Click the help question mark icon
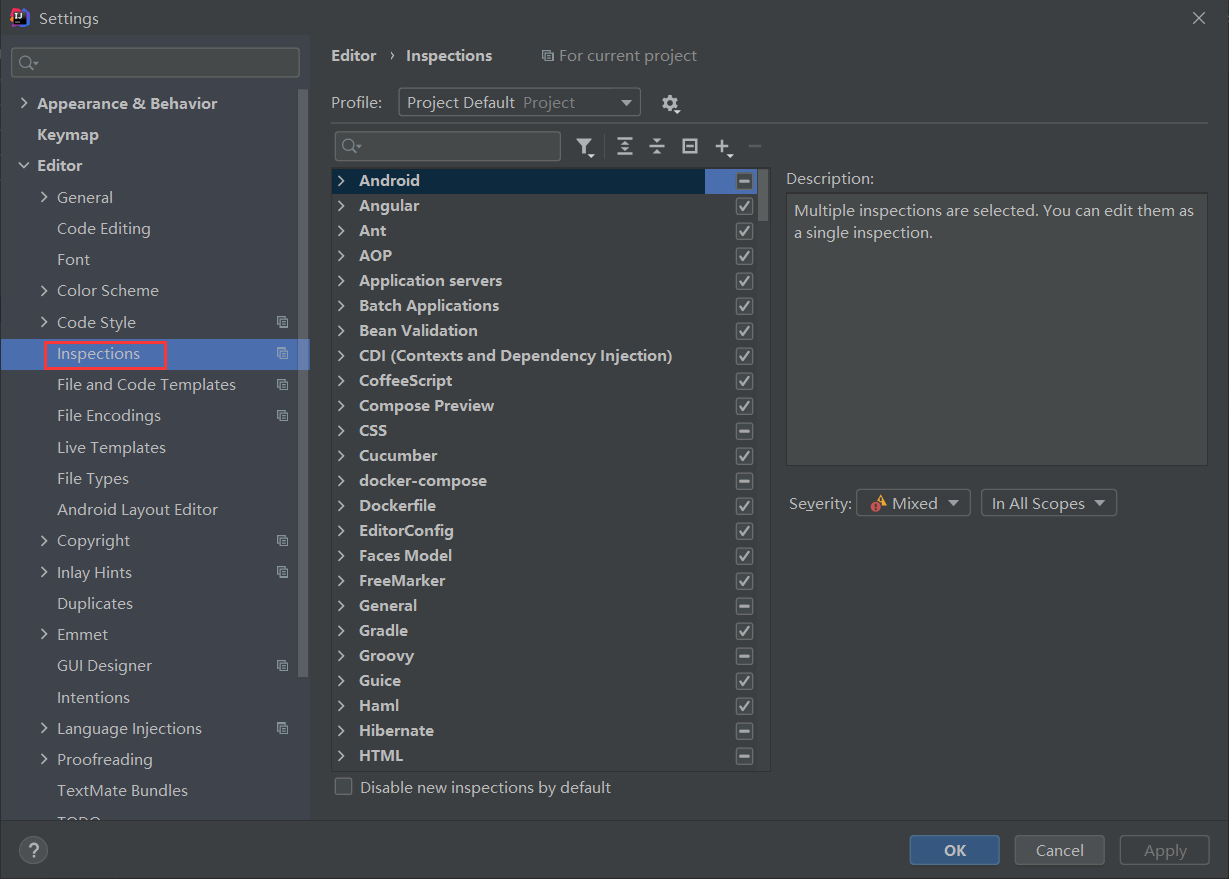Image resolution: width=1229 pixels, height=879 pixels. pos(34,850)
